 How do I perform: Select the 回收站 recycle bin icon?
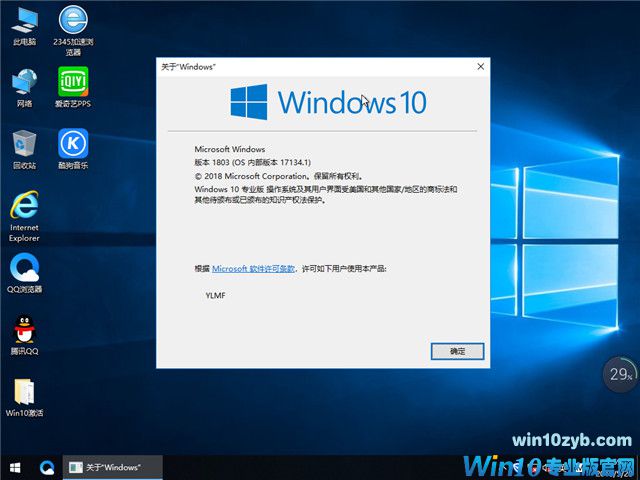24,149
